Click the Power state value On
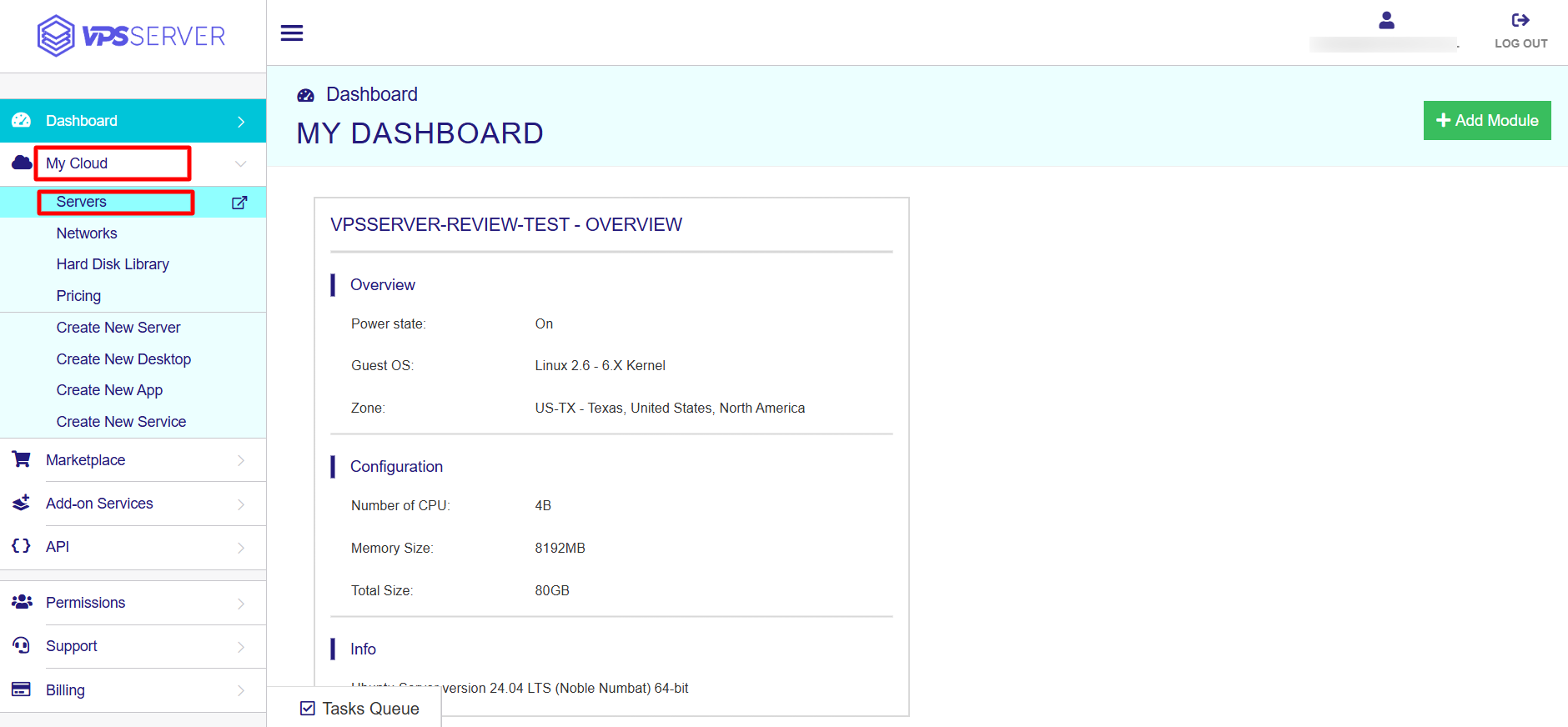This screenshot has height=727, width=1568. (x=544, y=323)
